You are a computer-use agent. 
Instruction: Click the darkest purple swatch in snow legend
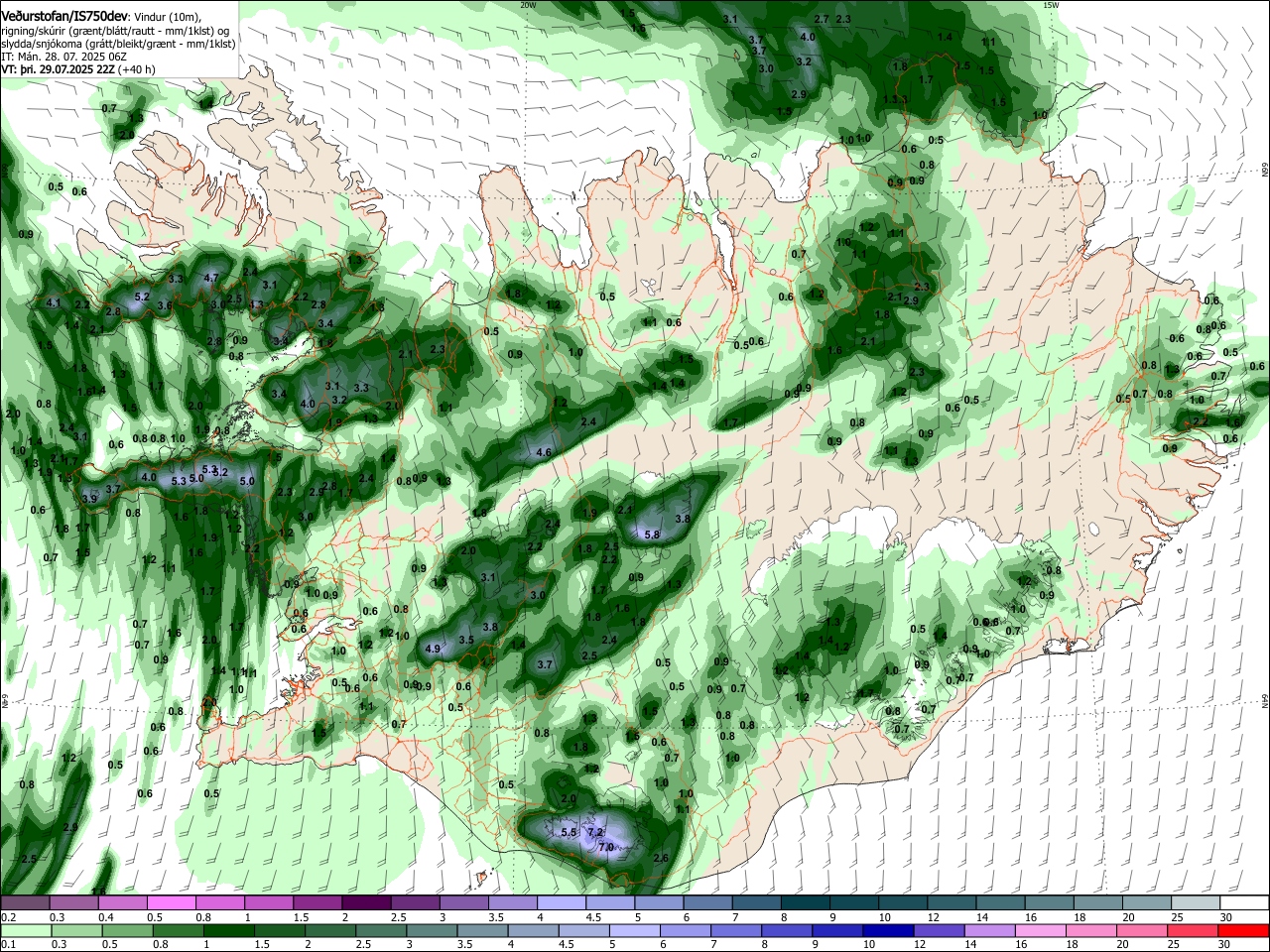click(366, 903)
